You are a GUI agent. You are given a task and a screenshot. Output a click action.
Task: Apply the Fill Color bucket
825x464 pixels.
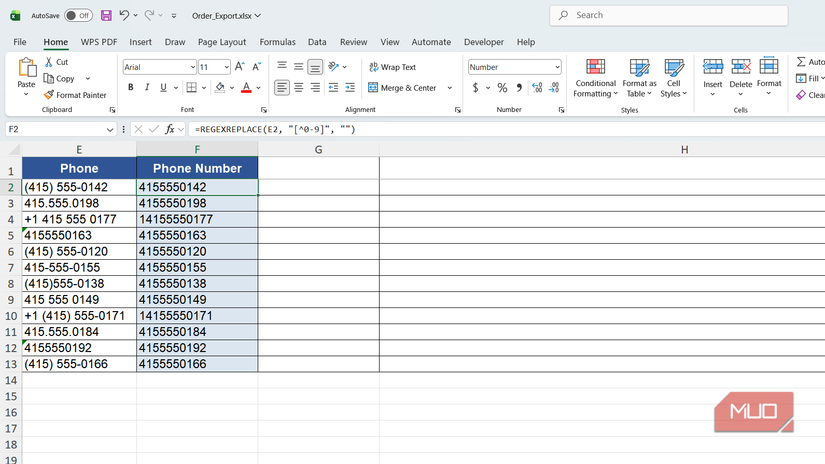point(220,87)
